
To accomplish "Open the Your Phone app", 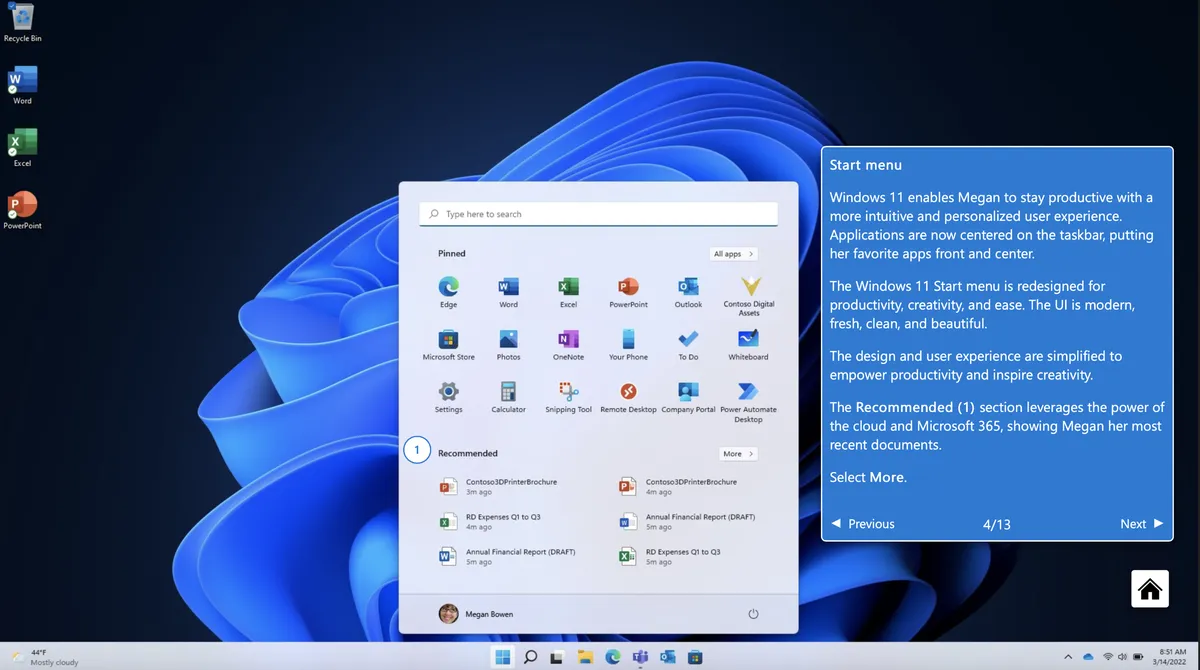I will click(x=628, y=344).
